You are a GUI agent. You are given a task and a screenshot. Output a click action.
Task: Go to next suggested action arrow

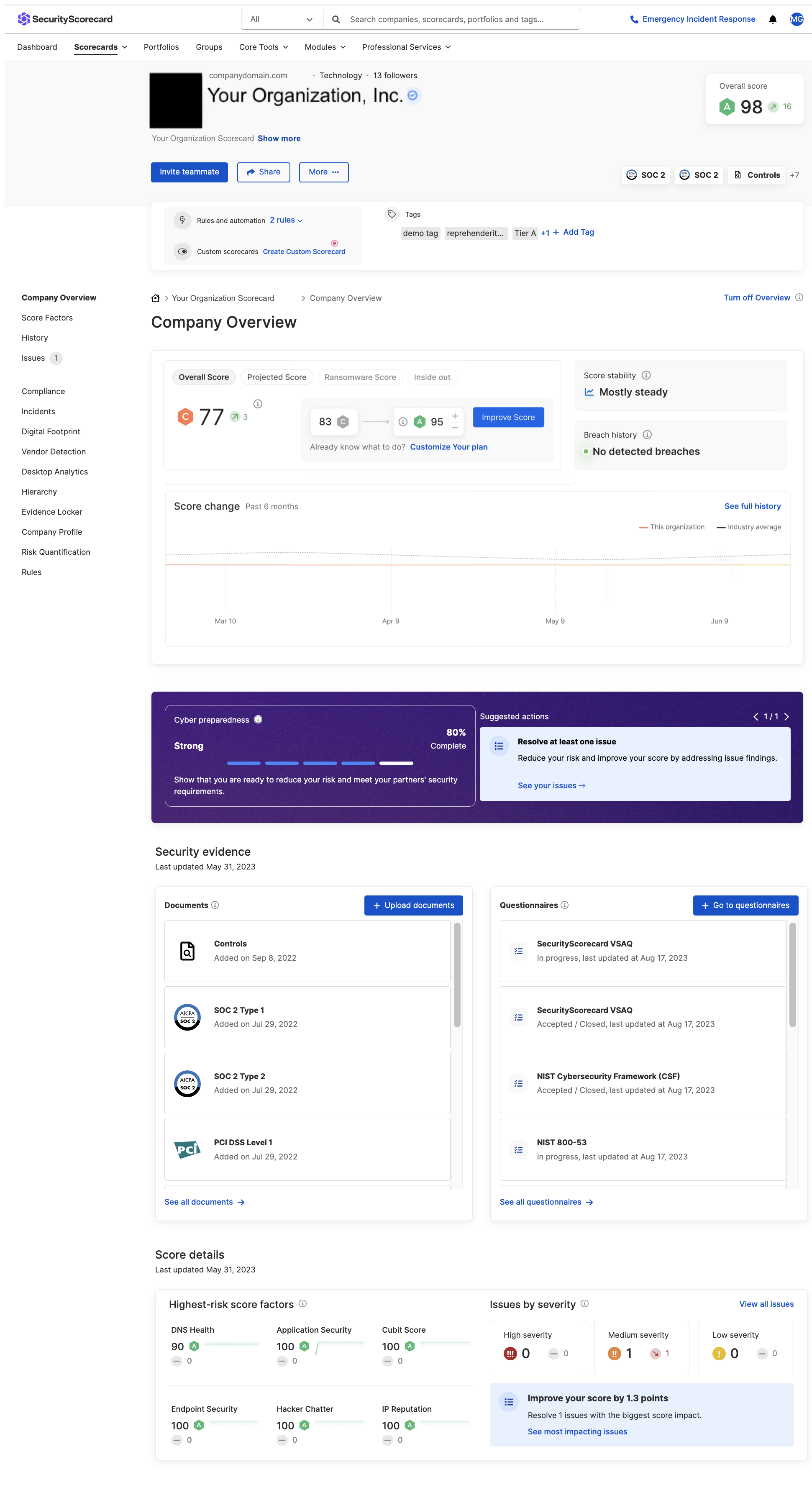click(x=786, y=716)
